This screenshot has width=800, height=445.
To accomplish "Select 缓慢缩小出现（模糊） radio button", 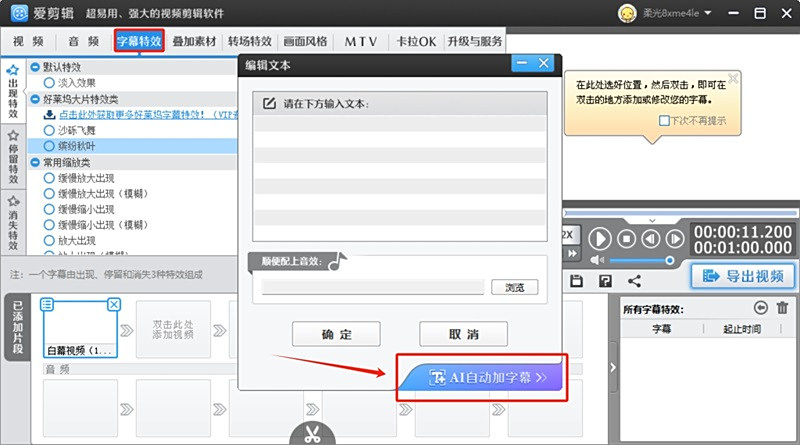I will point(49,225).
